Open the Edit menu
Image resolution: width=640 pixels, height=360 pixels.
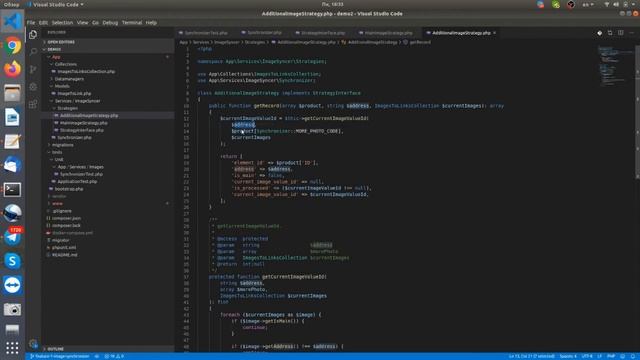point(43,23)
